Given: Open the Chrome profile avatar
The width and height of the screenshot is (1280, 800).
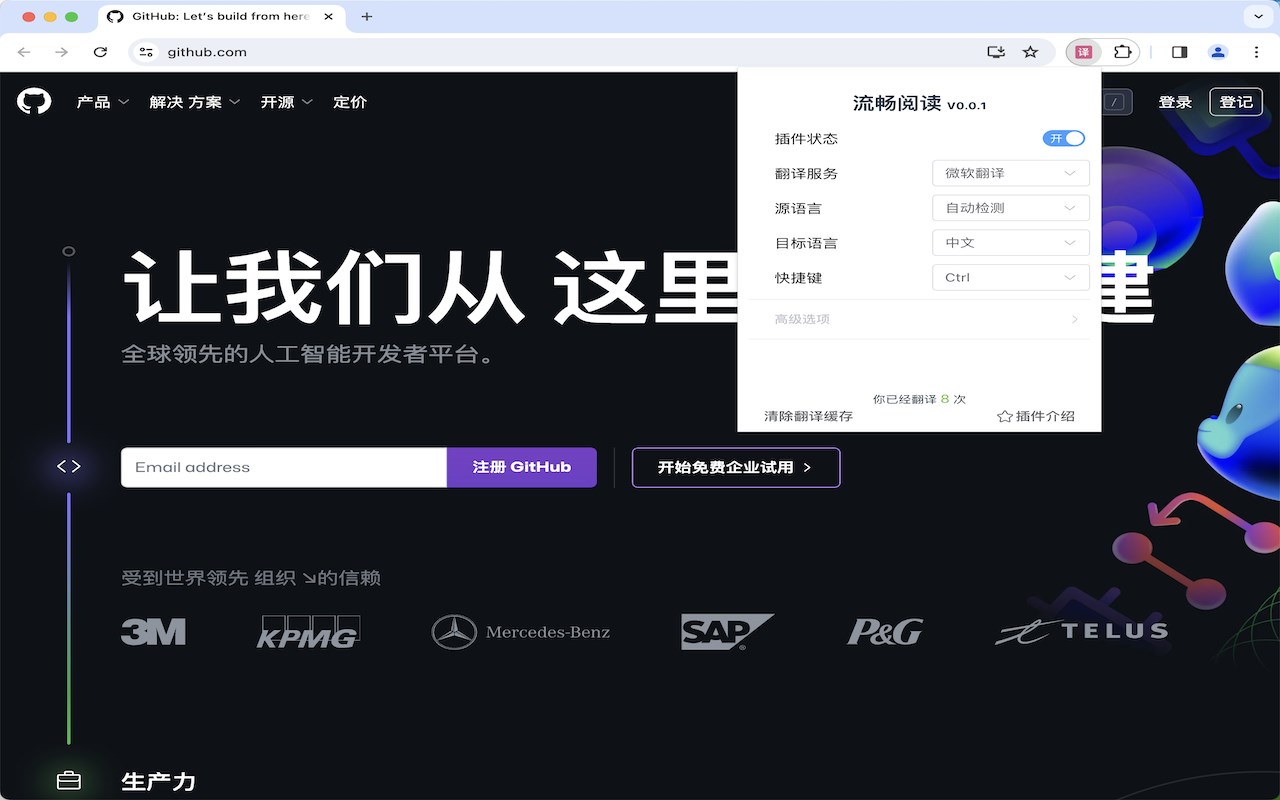Looking at the screenshot, I should pyautogui.click(x=1217, y=52).
